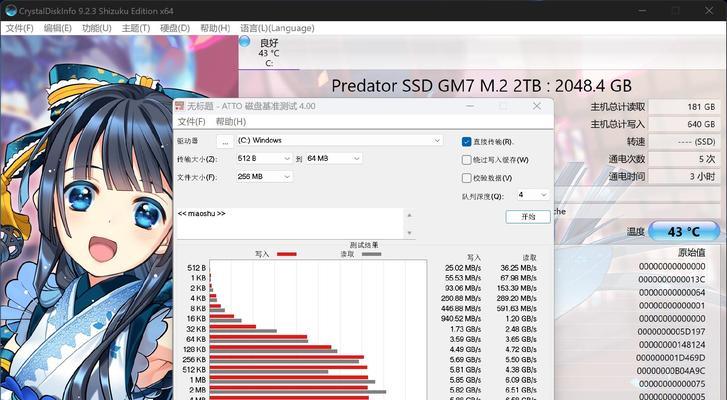727x400 pixels.
Task: Open the 64 MB maximum transfer size dropdown
Action: pos(334,159)
